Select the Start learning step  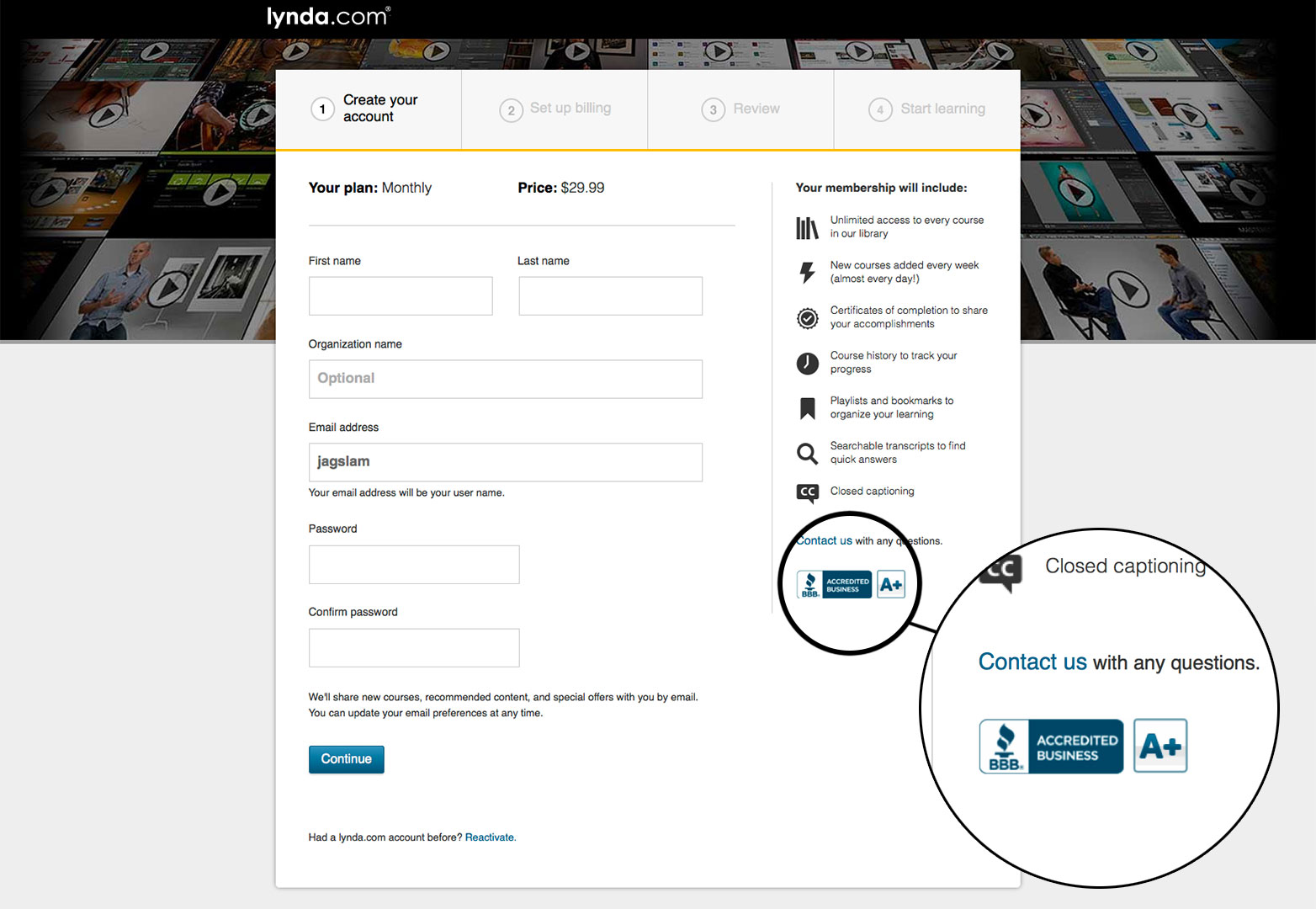(926, 109)
